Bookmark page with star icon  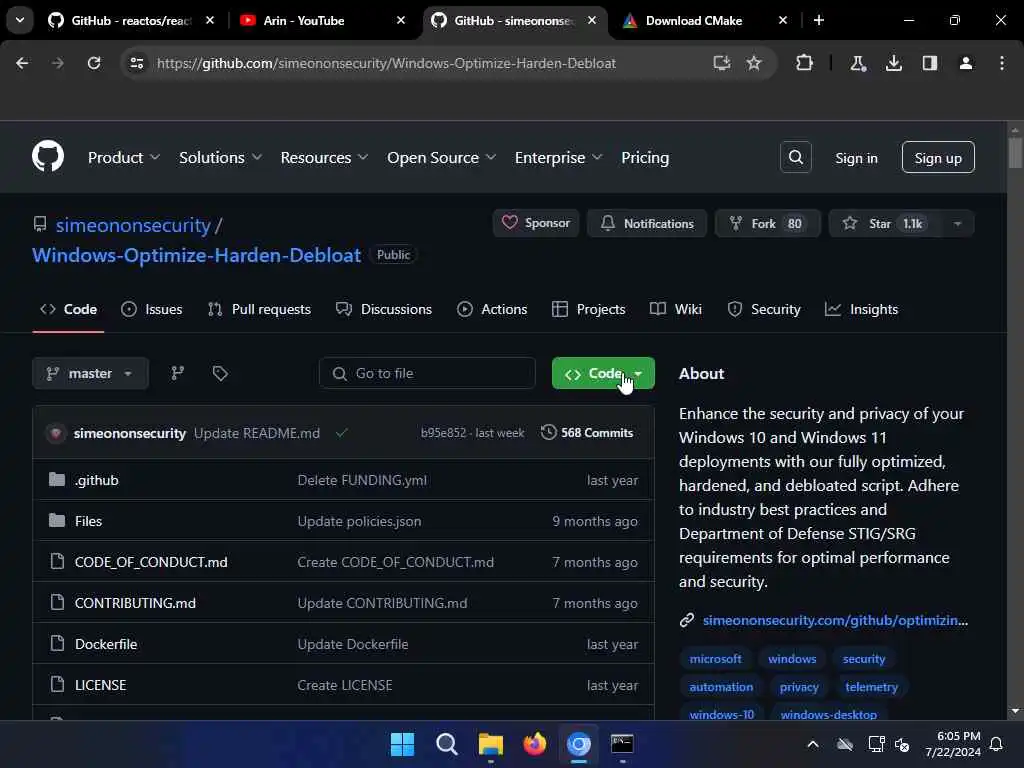pos(754,63)
